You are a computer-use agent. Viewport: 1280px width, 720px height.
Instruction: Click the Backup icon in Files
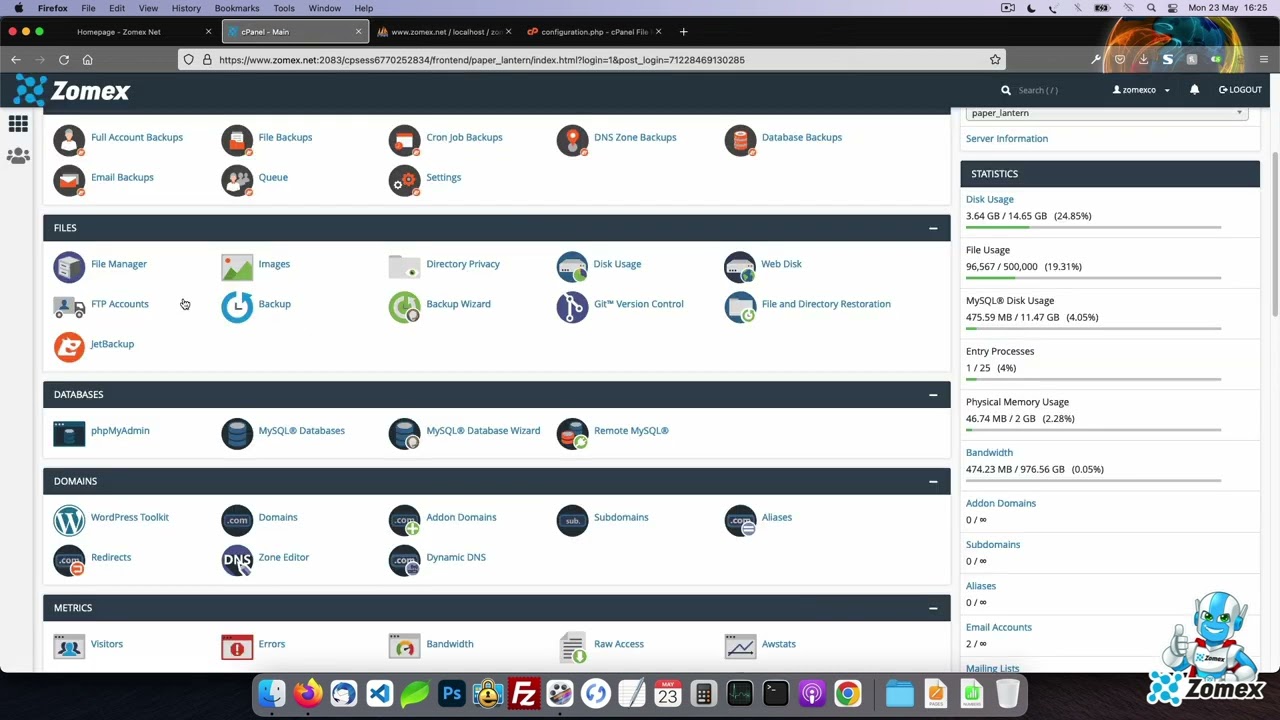point(237,307)
